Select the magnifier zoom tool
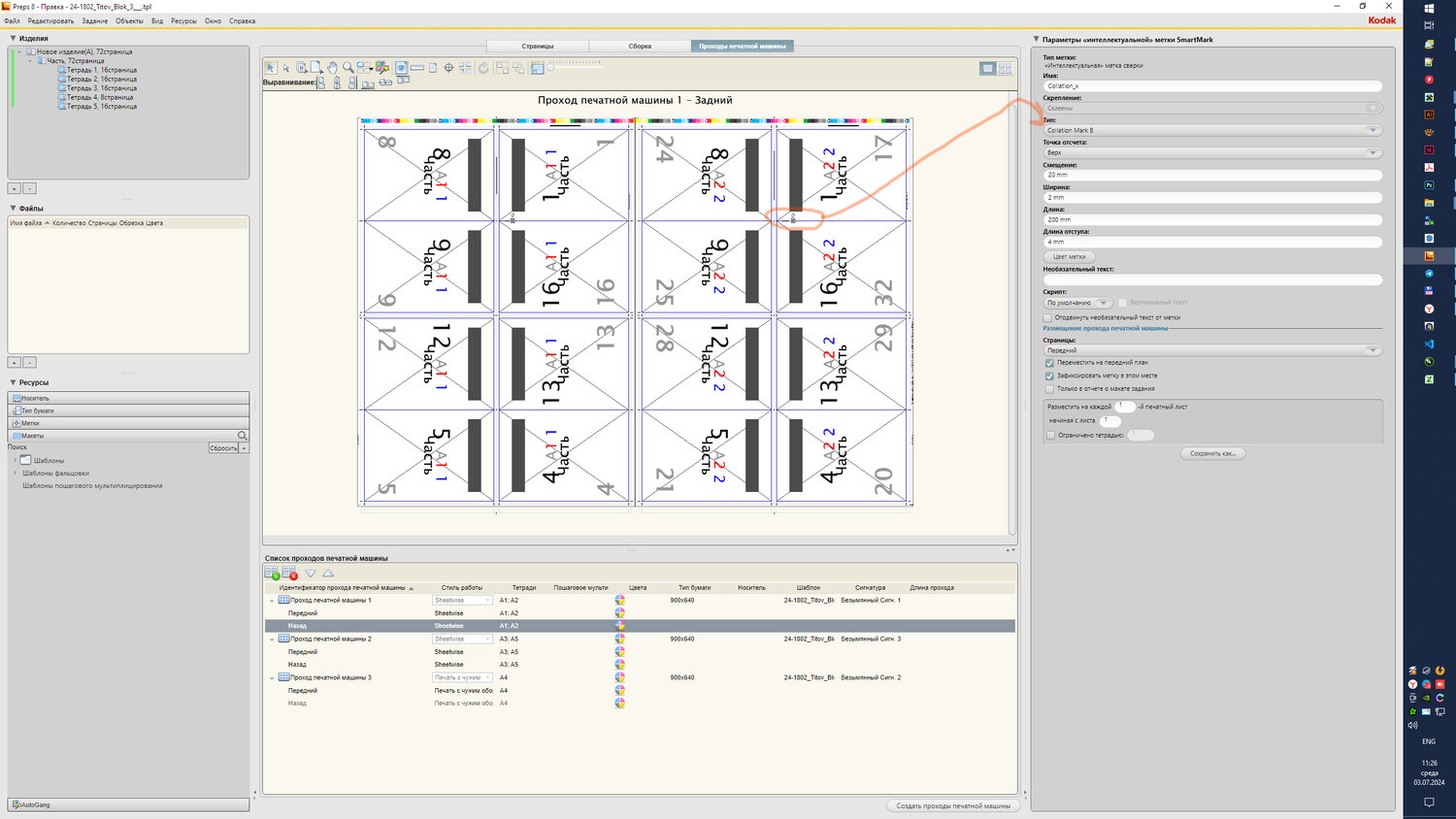Screen dimensions: 1456x819 347,68
